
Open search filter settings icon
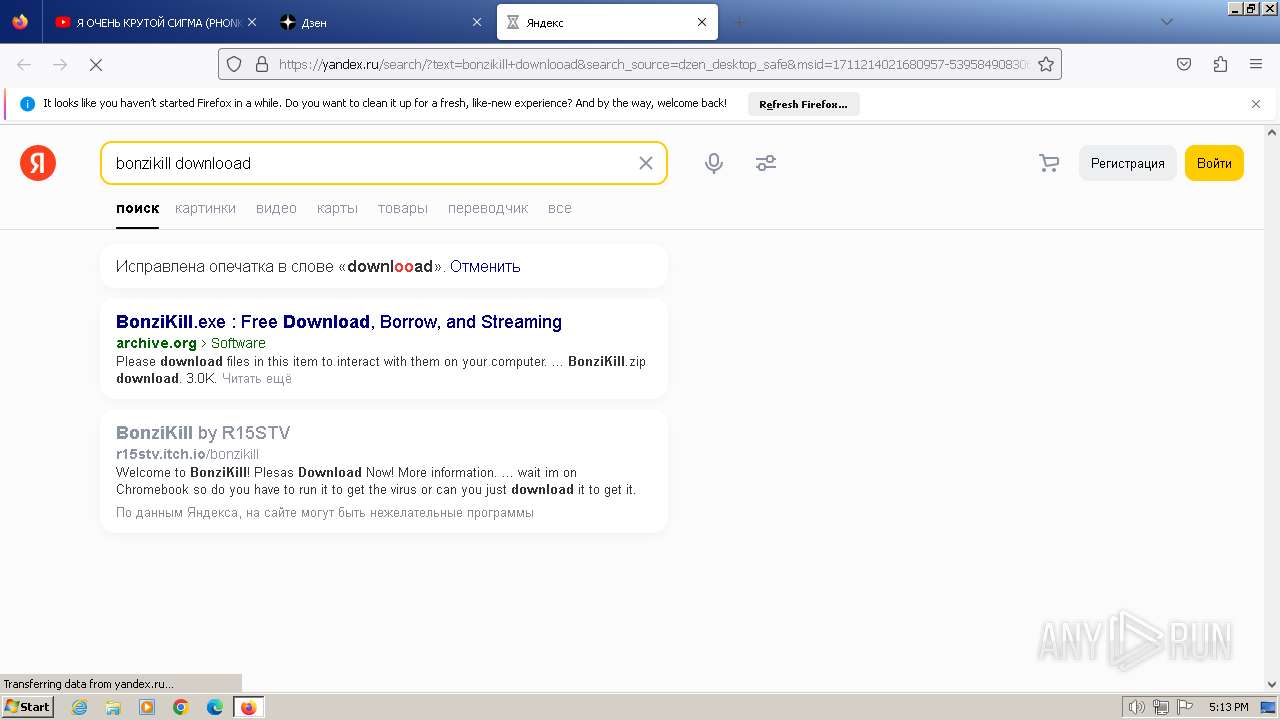[766, 163]
